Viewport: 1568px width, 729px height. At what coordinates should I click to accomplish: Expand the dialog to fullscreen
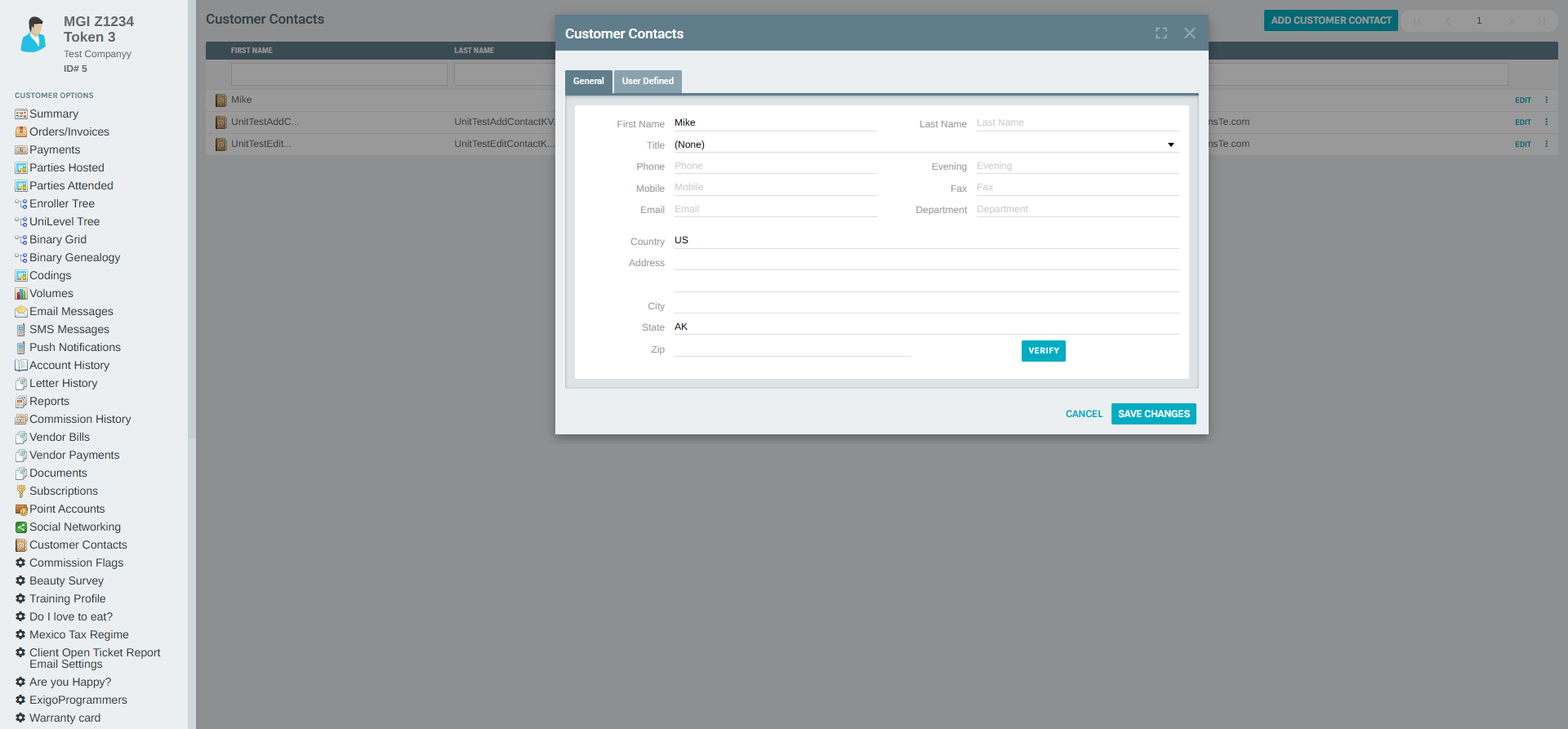(x=1160, y=33)
